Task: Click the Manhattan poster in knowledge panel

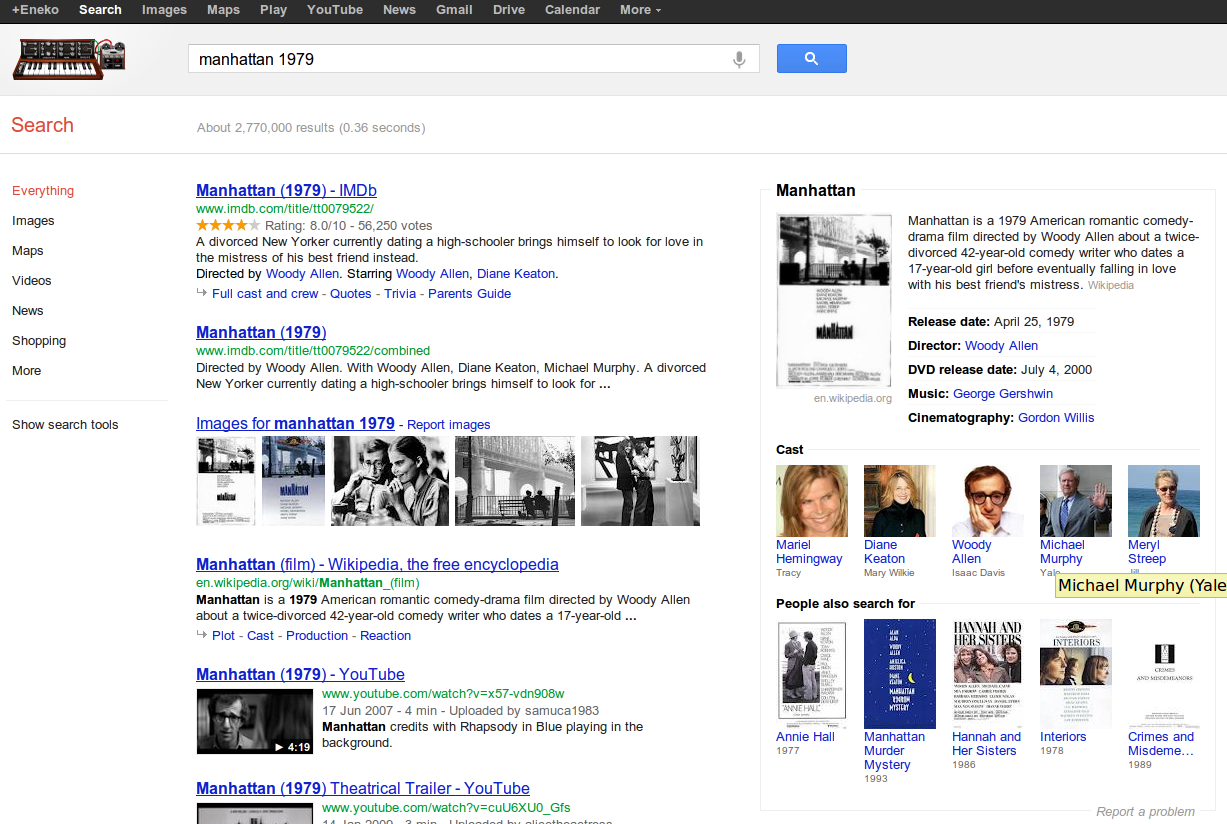Action: (834, 301)
